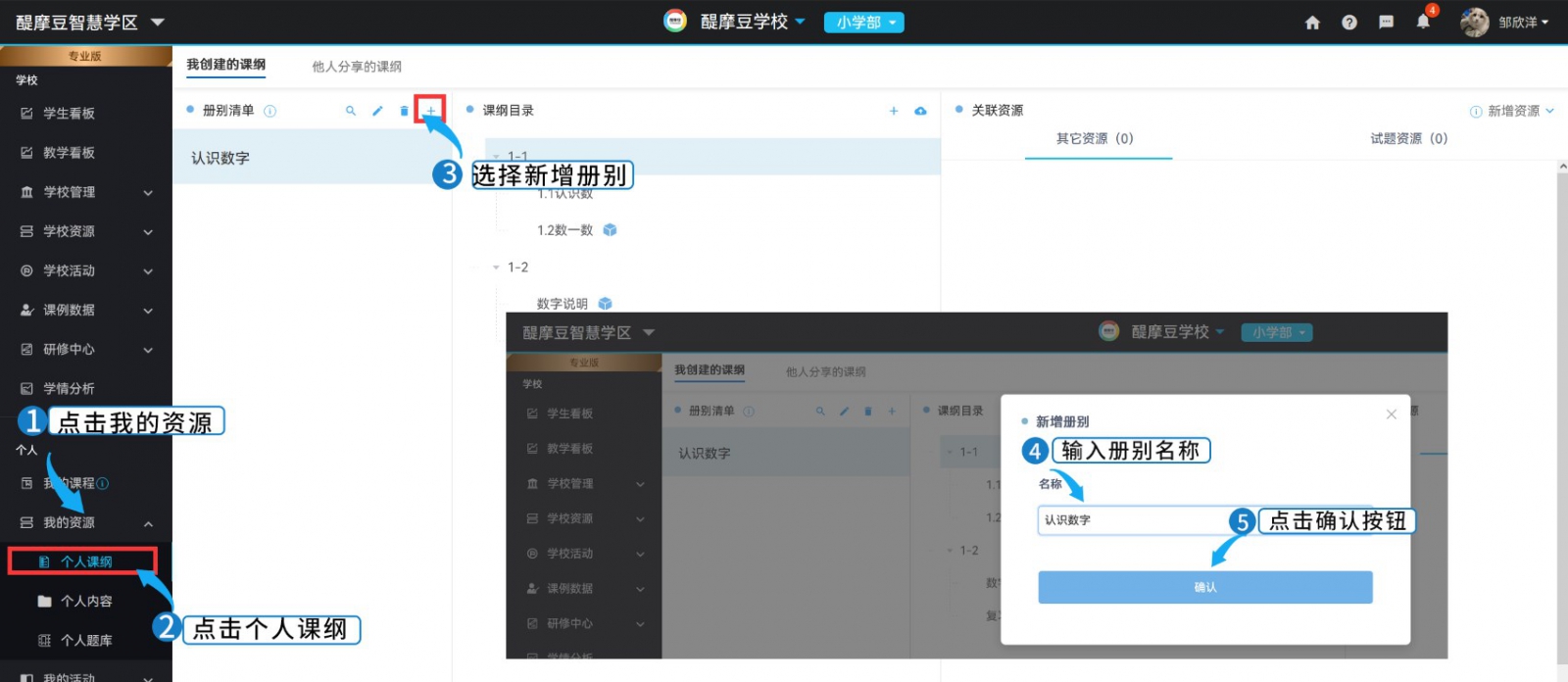Select 认识数字 in the 册别 list
This screenshot has height=682, width=1568.
pos(220,158)
